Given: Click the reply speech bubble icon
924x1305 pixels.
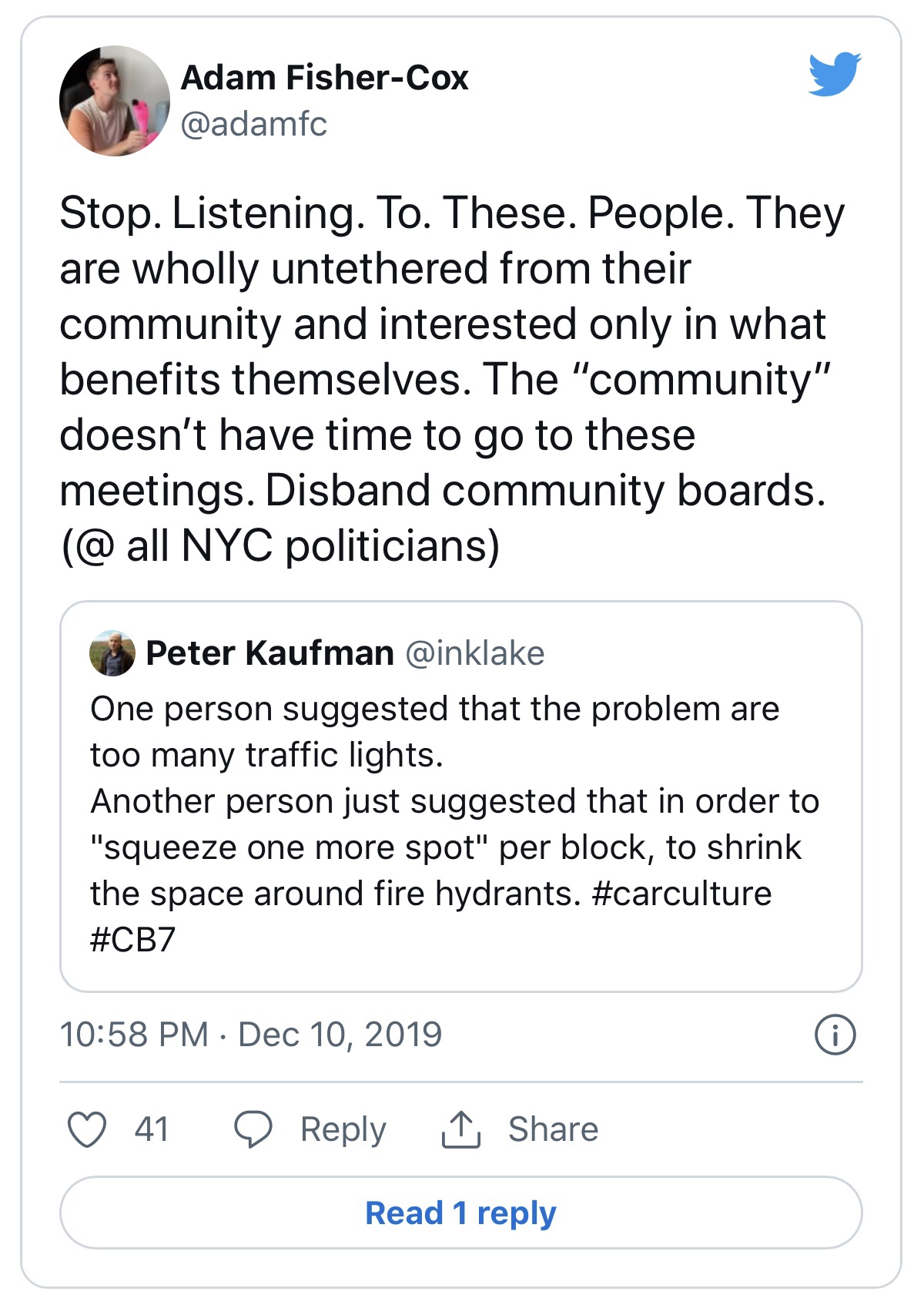Looking at the screenshot, I should point(253,1130).
